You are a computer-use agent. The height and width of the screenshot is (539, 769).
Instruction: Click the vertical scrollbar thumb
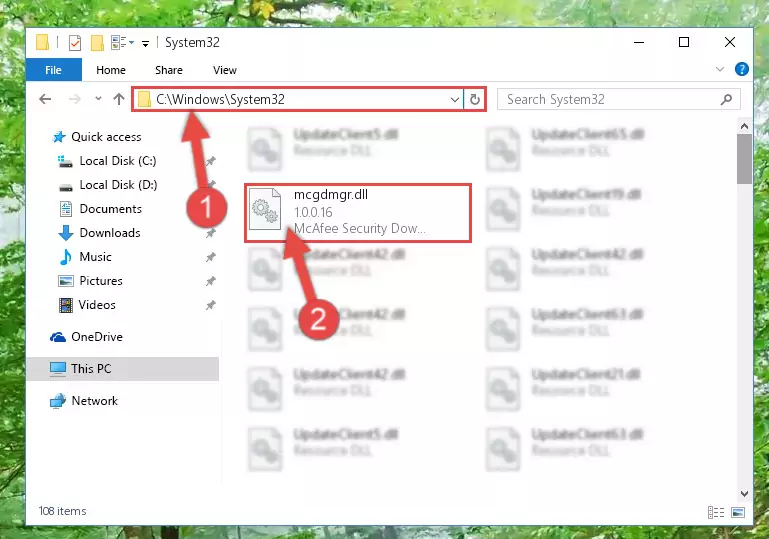click(744, 159)
